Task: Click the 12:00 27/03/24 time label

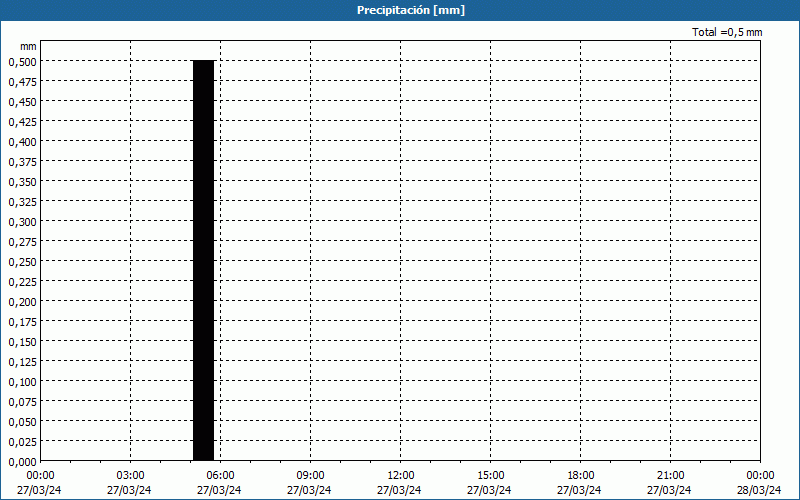Action: coord(399,483)
